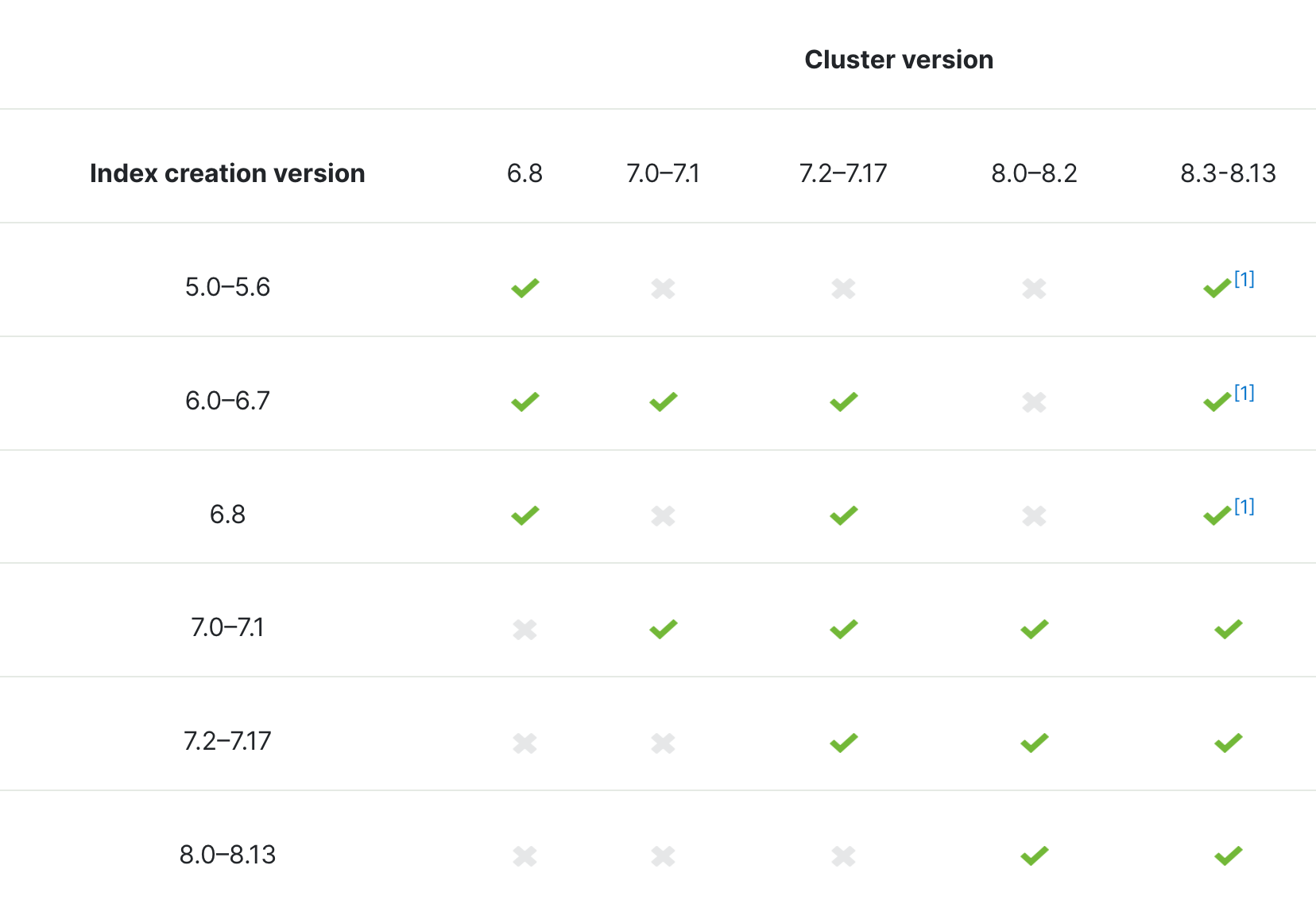1316x908 pixels.
Task: Click green checkmark for 5.0–5.6 under cluster 6.8
Action: [x=524, y=288]
